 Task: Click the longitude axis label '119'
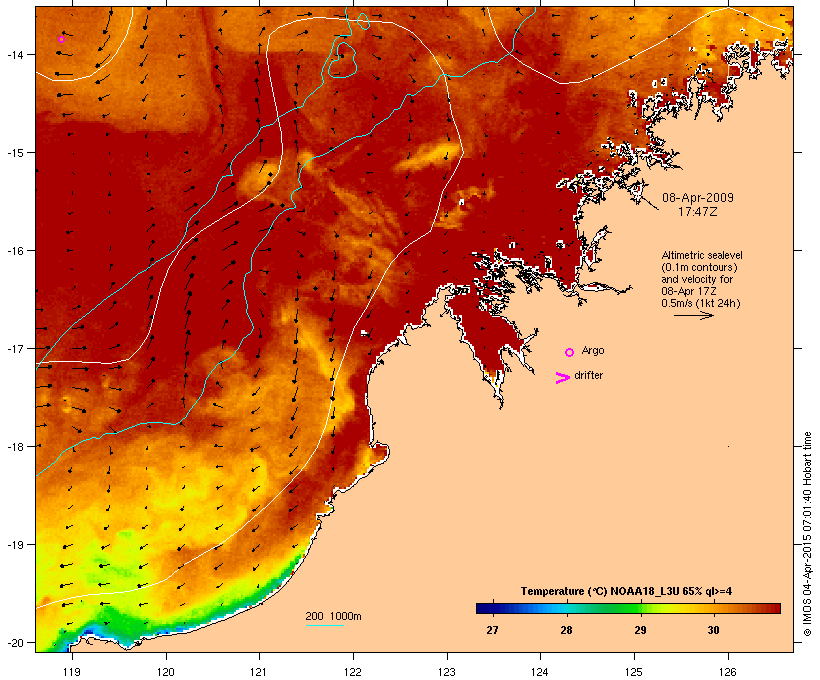pyautogui.click(x=72, y=672)
